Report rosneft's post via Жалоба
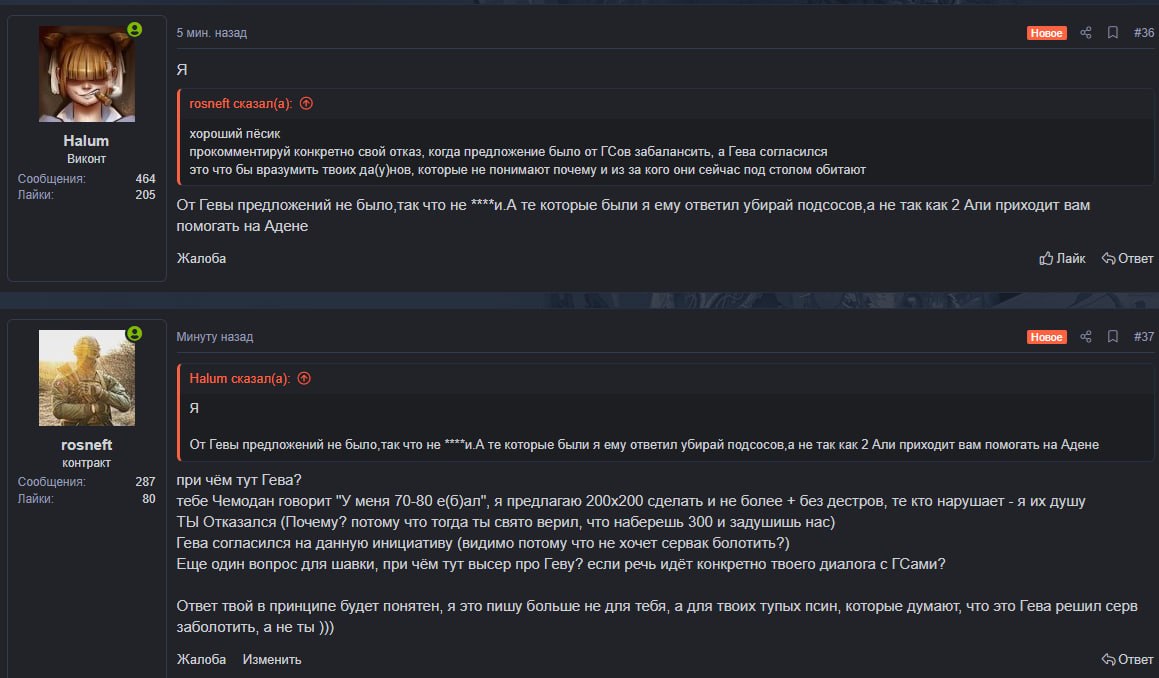The image size is (1159, 678). (201, 659)
